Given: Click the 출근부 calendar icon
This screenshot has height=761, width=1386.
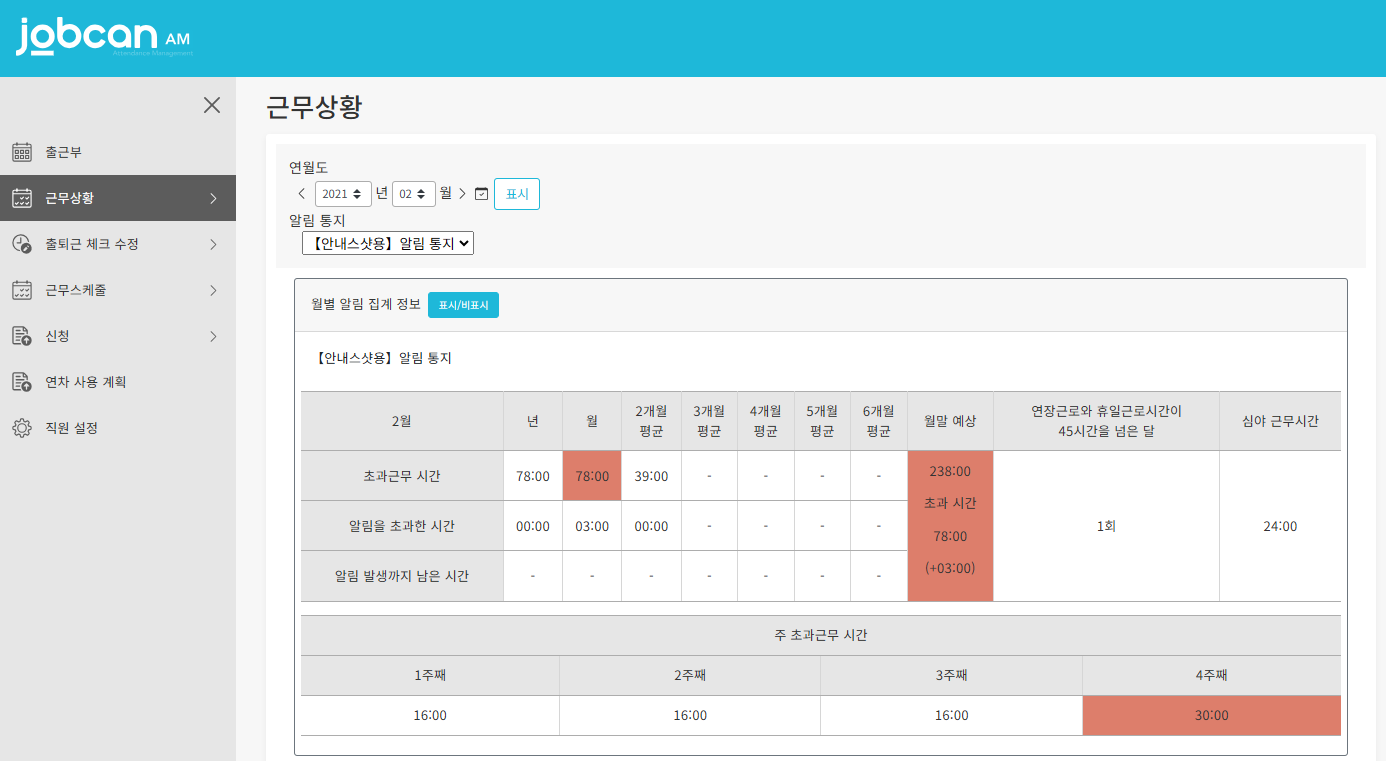Looking at the screenshot, I should (x=21, y=152).
